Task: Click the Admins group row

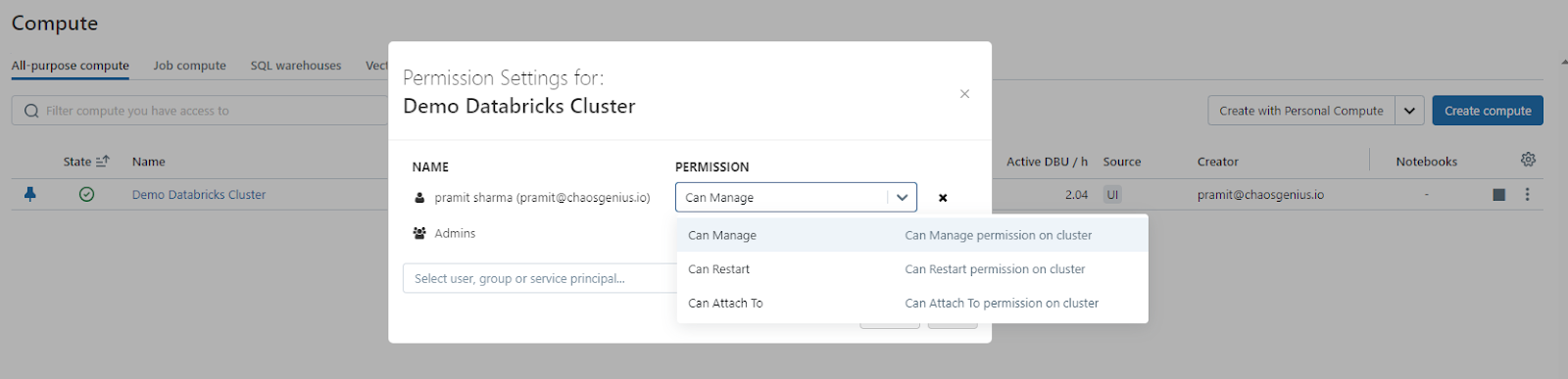Action: [x=455, y=233]
